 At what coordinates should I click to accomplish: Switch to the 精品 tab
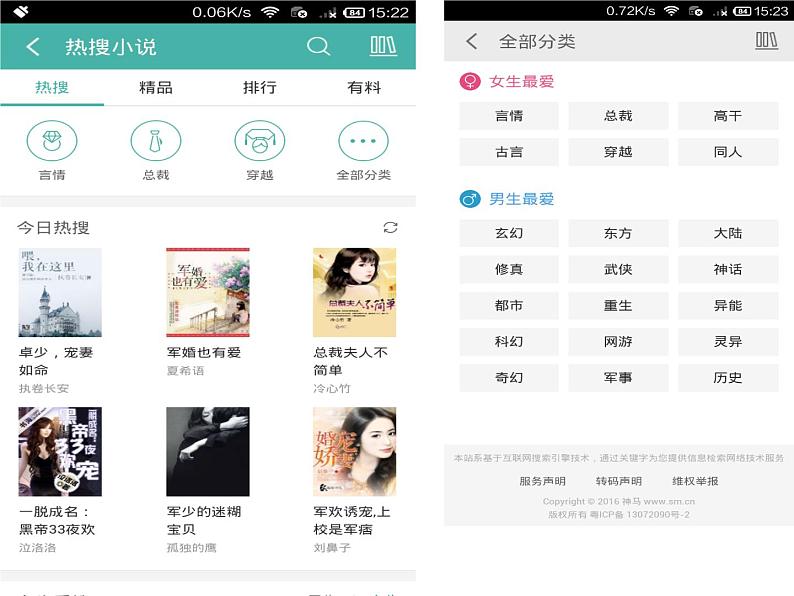(x=156, y=88)
